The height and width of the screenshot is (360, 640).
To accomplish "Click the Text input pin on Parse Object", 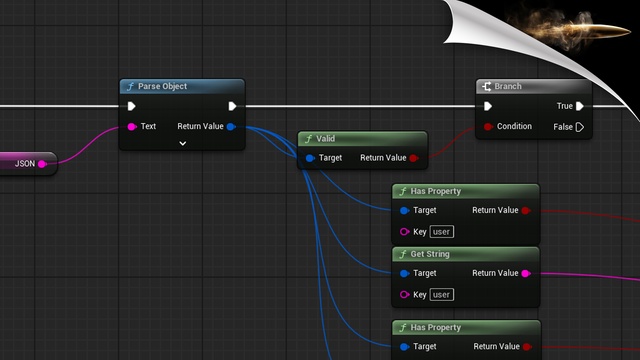I will [132, 127].
